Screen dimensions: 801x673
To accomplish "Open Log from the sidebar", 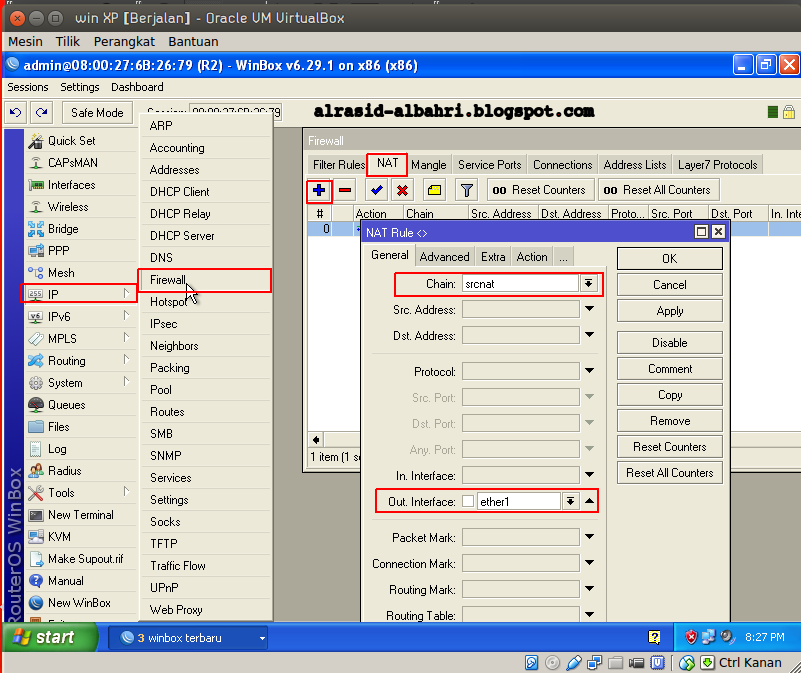I will [x=57, y=449].
